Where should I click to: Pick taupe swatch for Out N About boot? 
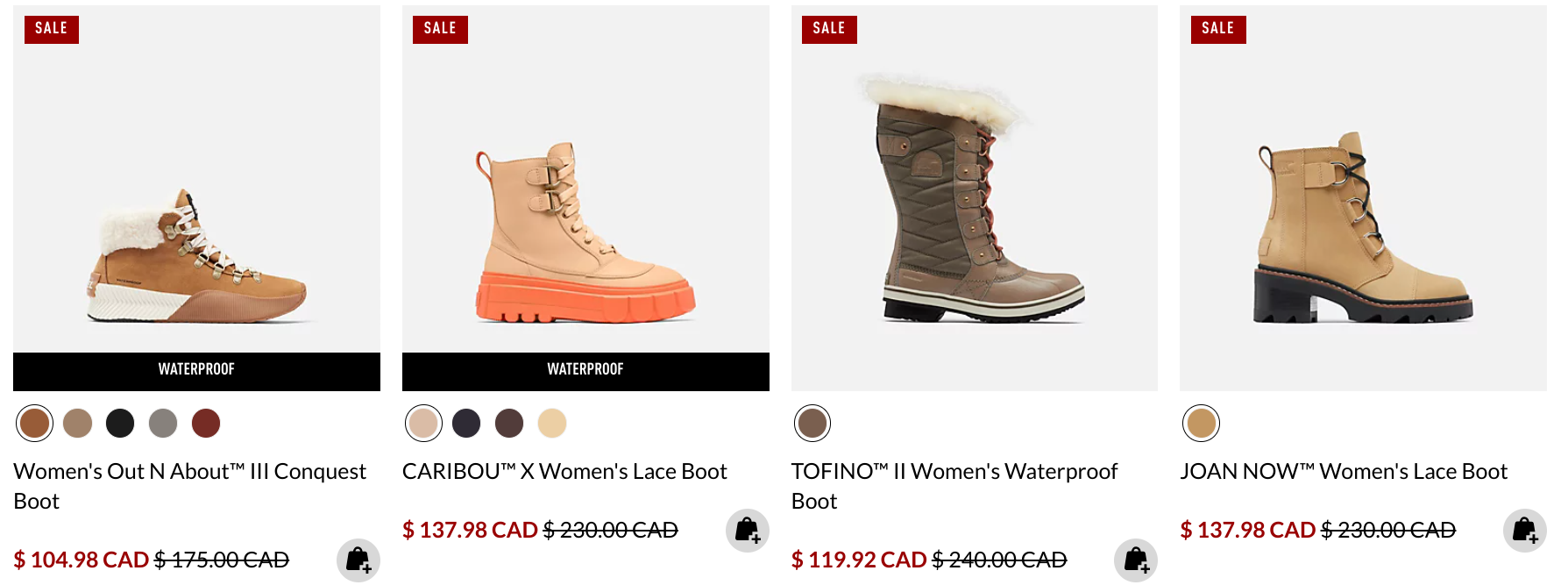click(x=78, y=423)
